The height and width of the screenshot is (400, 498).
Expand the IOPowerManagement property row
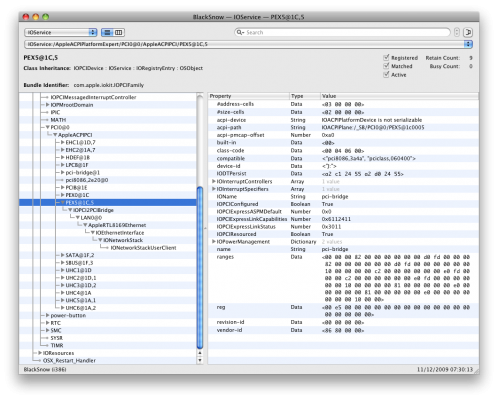point(214,242)
